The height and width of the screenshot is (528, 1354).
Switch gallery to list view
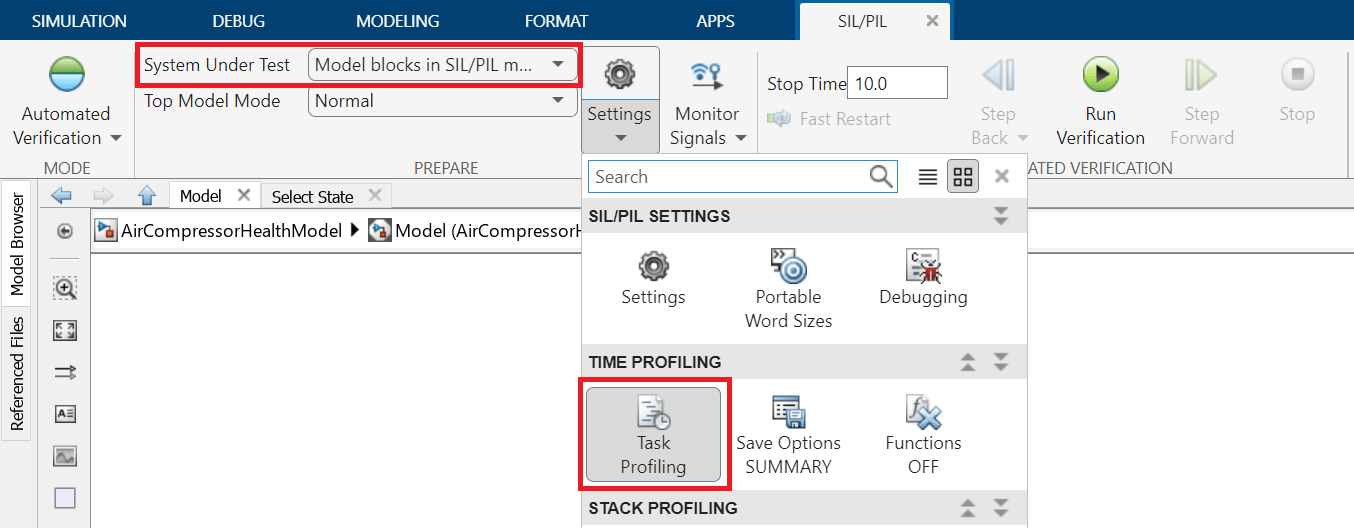click(x=928, y=177)
